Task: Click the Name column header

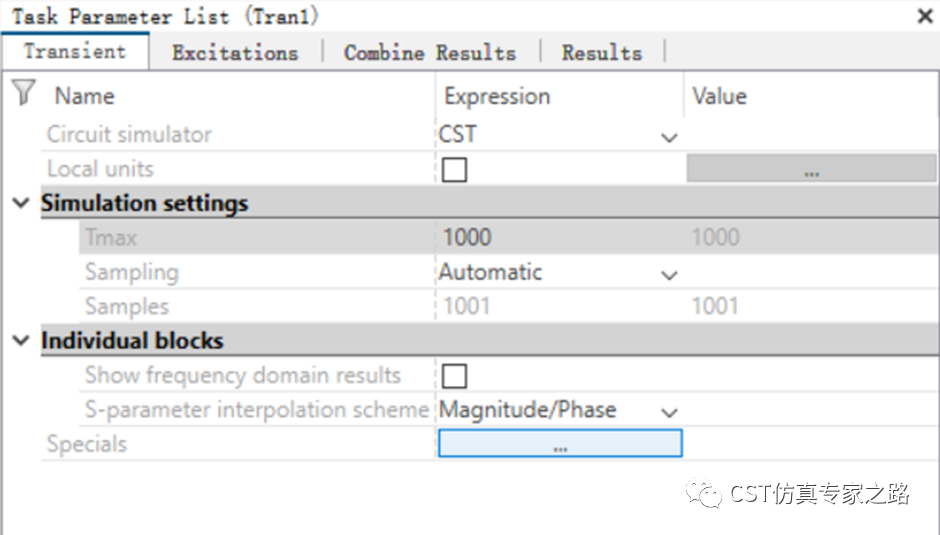Action: click(85, 96)
